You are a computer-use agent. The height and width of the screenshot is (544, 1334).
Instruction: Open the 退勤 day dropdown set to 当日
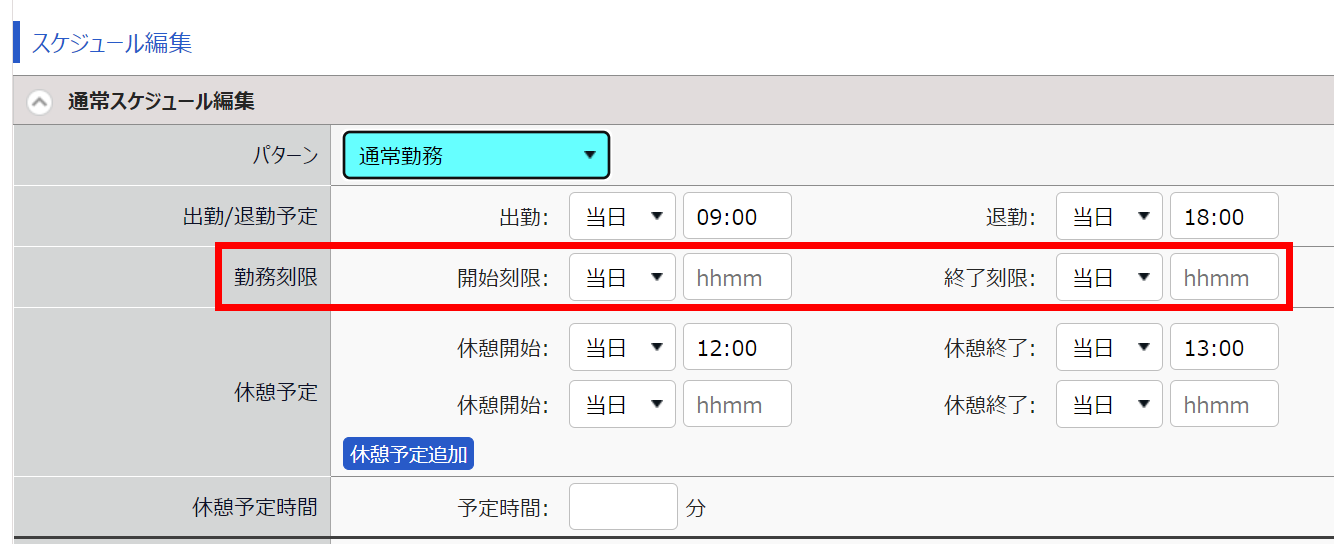pyautogui.click(x=1110, y=216)
